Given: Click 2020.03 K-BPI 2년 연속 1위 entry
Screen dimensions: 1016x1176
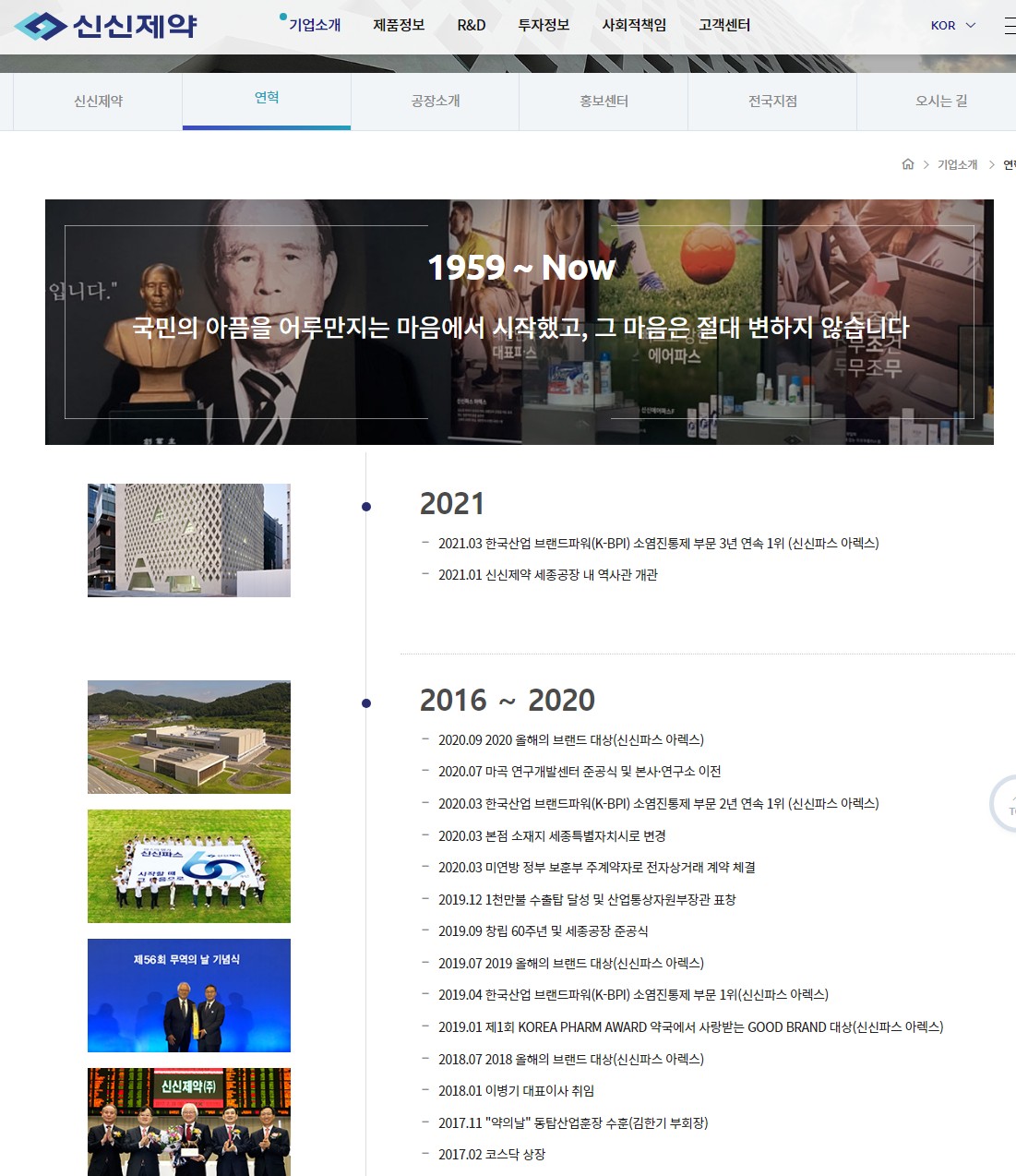Looking at the screenshot, I should [x=658, y=804].
